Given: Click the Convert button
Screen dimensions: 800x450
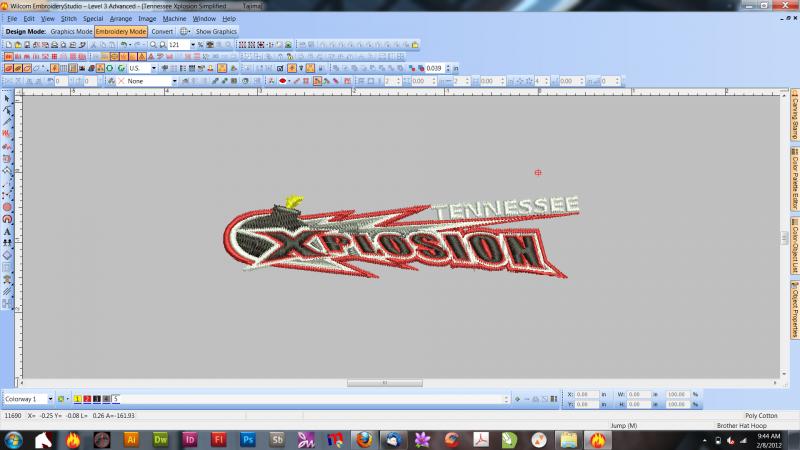Looking at the screenshot, I should click(162, 32).
